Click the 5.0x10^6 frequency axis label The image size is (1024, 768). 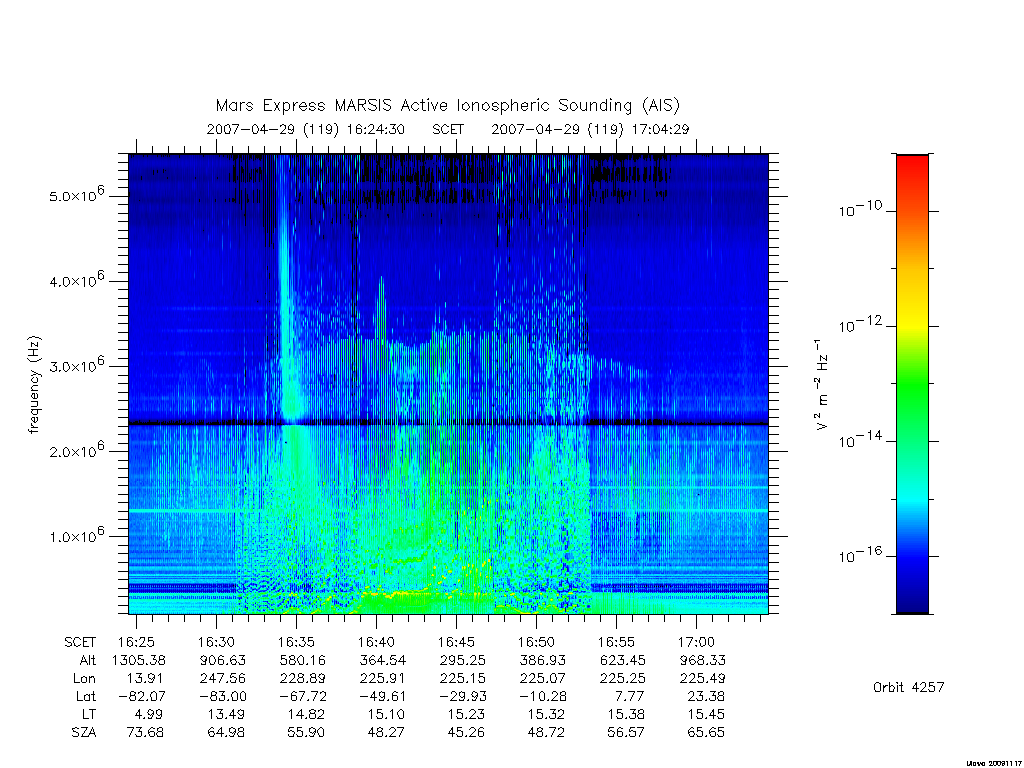(76, 194)
